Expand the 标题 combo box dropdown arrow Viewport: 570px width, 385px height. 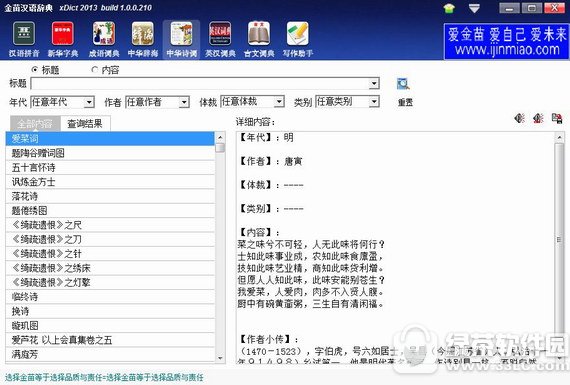pyautogui.click(x=374, y=84)
